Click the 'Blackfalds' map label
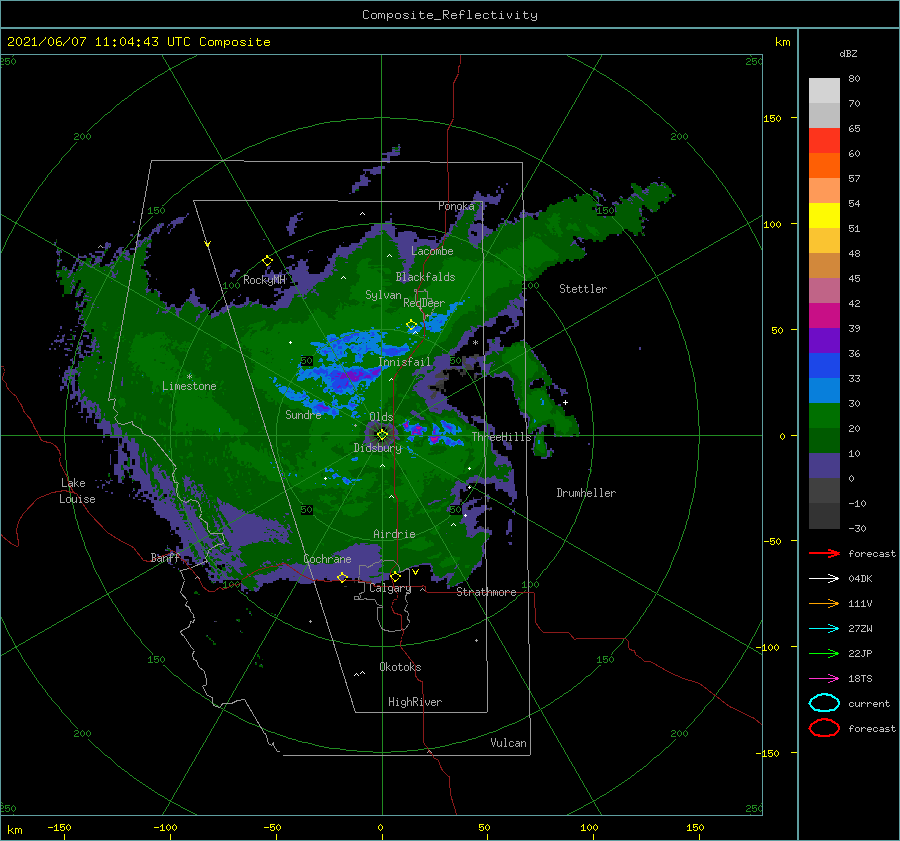 (425, 277)
